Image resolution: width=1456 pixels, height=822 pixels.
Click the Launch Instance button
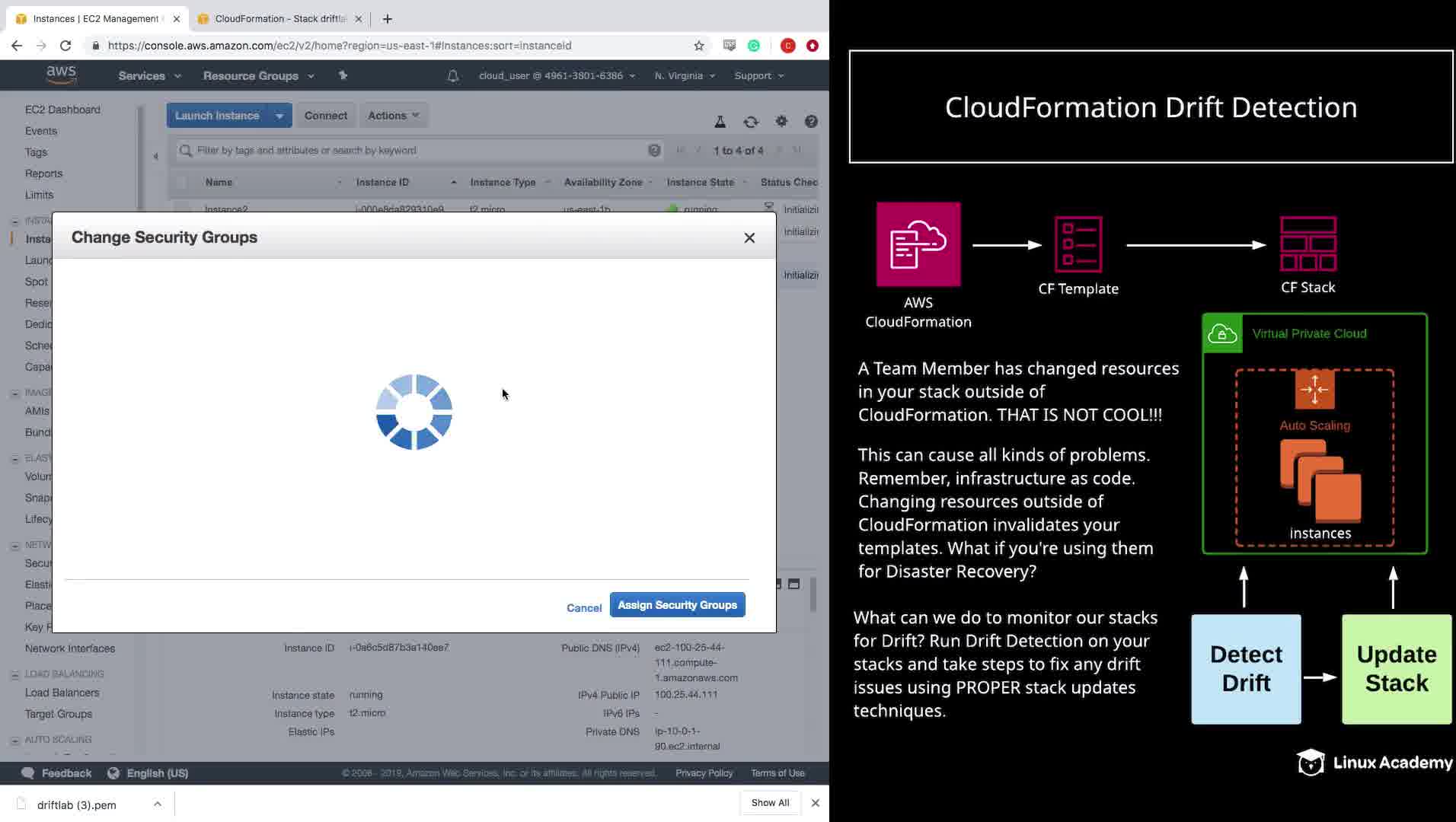[x=218, y=116]
